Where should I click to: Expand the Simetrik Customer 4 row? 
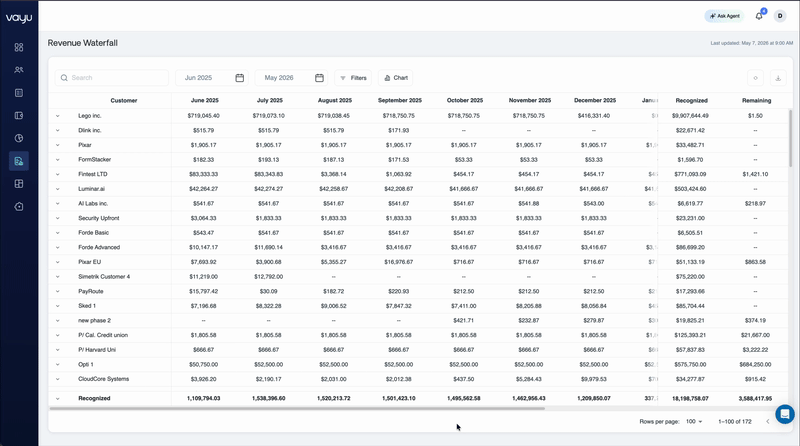pos(58,277)
